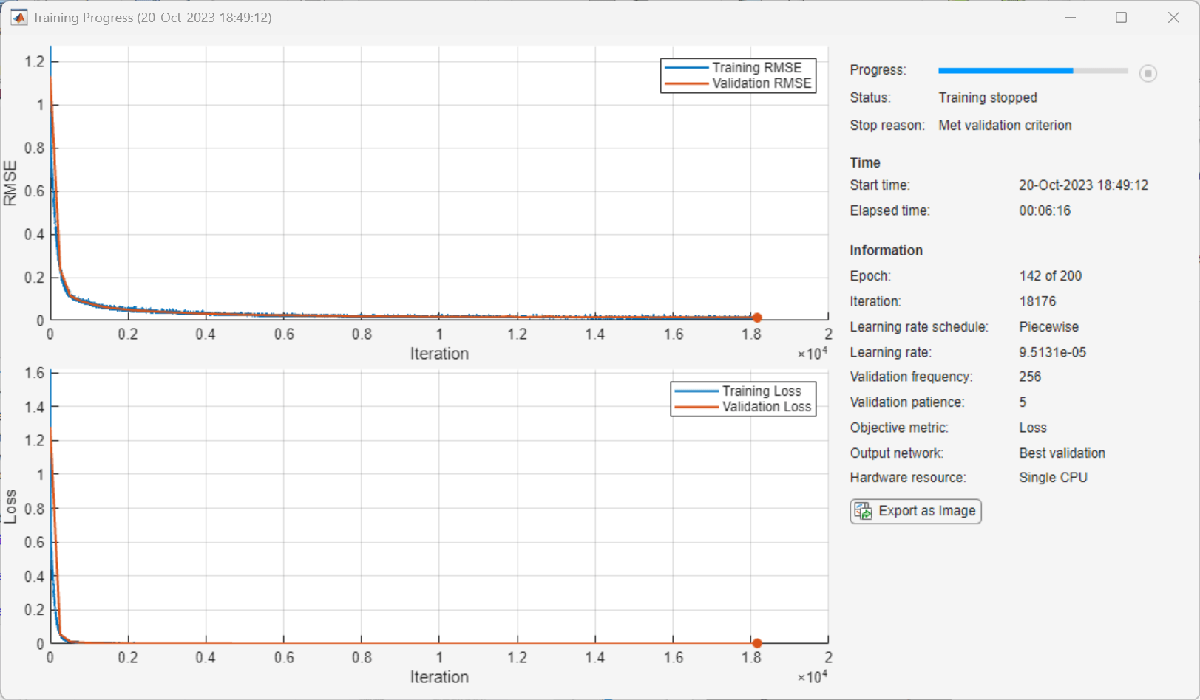Click the RMSE plot end marker dot

(x=757, y=318)
